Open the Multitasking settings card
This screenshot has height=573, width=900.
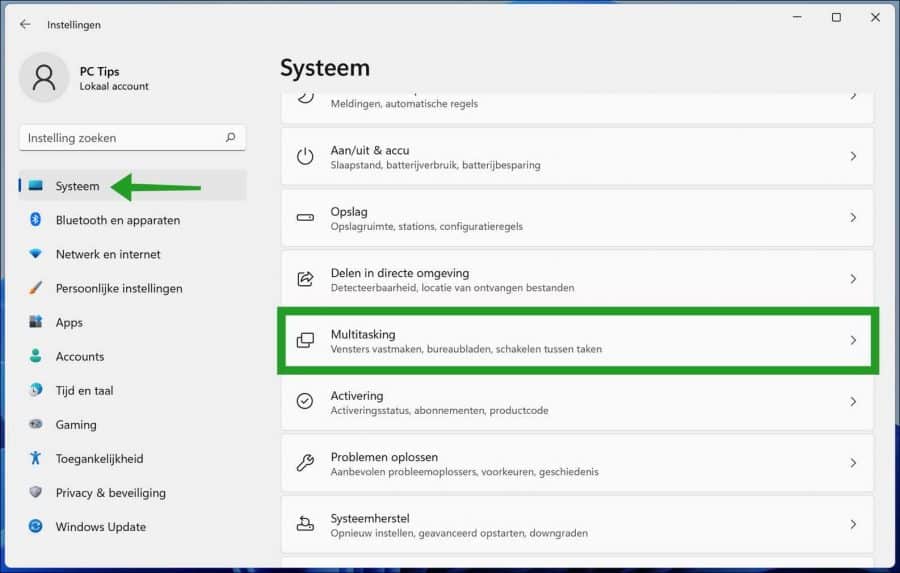pos(577,340)
